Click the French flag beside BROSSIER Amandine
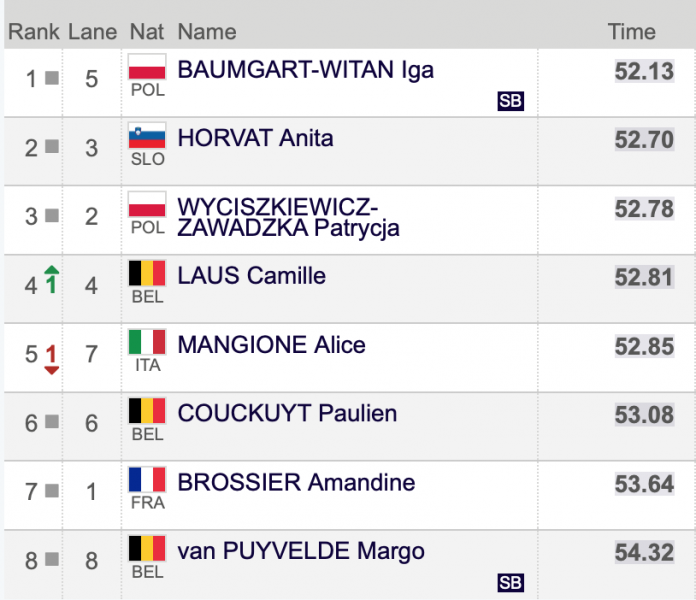The width and height of the screenshot is (696, 600). pyautogui.click(x=147, y=480)
